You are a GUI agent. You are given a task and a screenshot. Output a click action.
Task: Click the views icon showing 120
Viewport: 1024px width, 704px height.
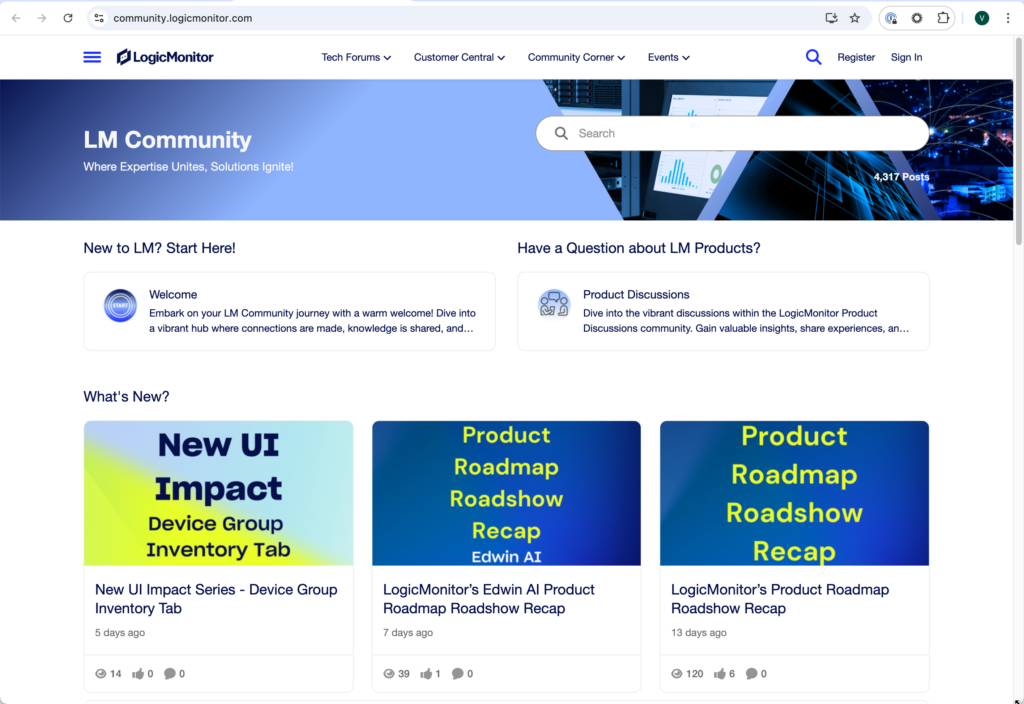679,673
